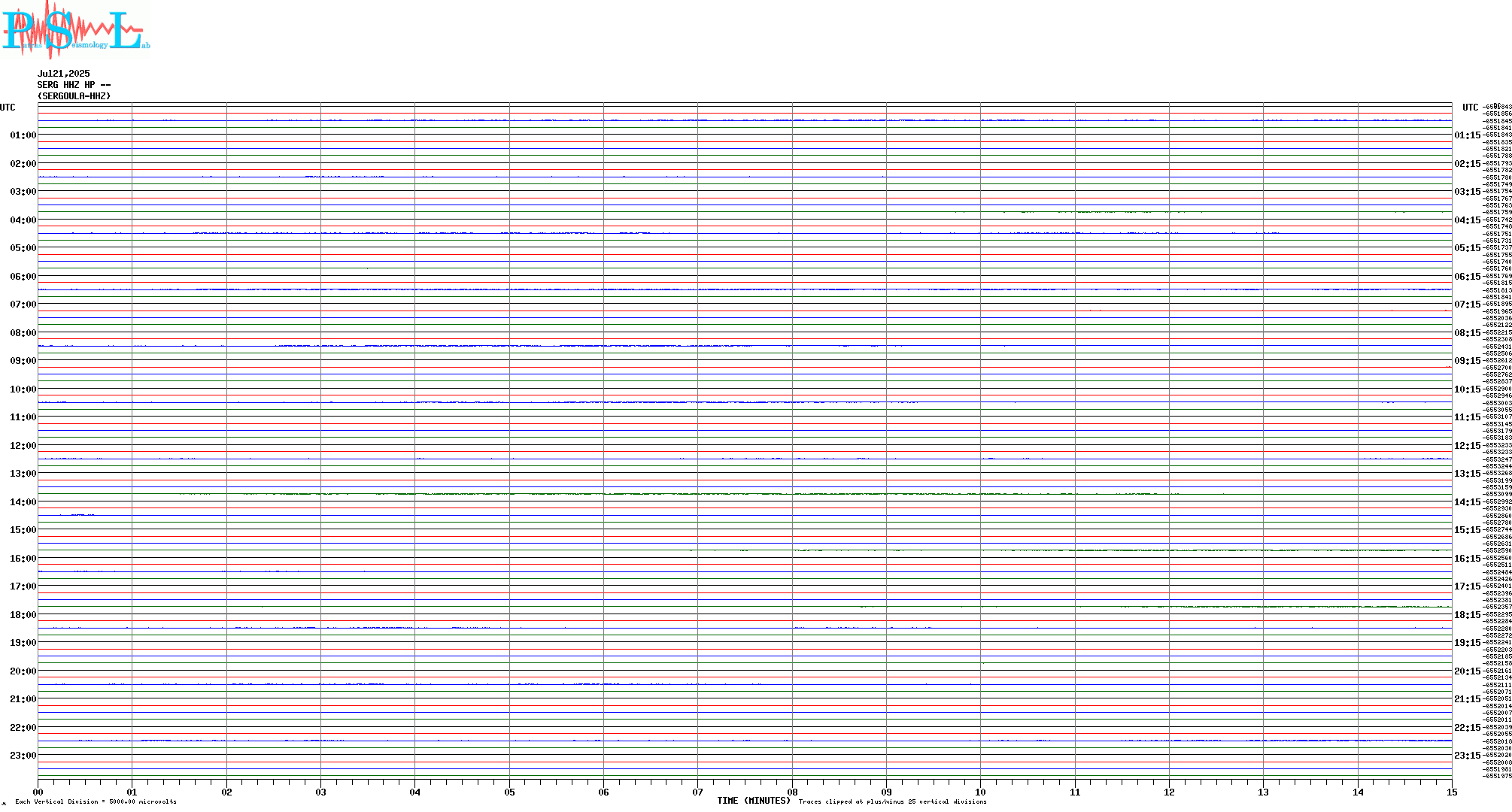Click the 06 minute tick label

[x=603, y=792]
